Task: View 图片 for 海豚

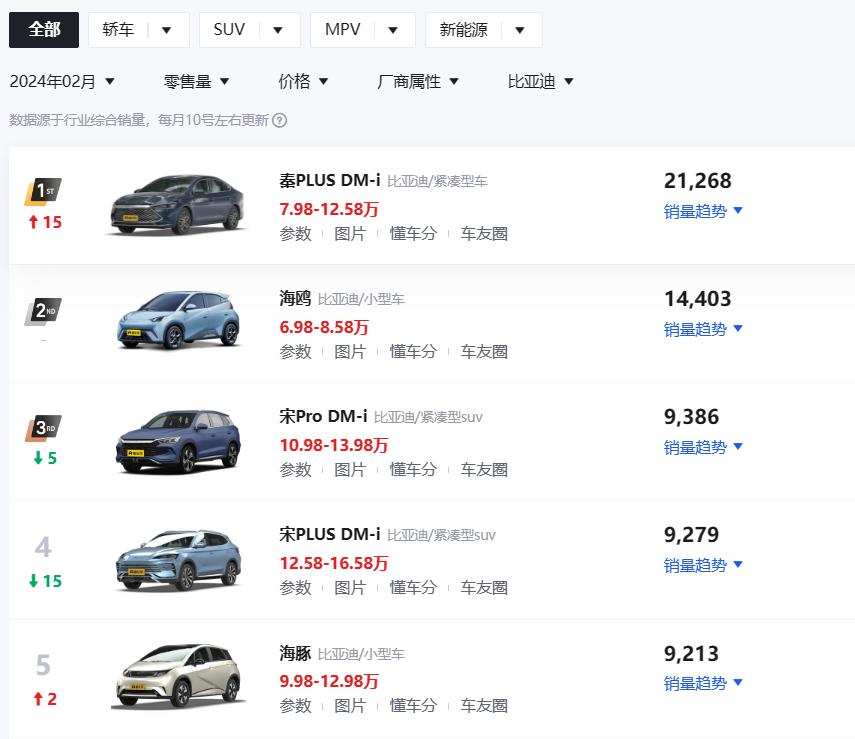Action: (350, 706)
